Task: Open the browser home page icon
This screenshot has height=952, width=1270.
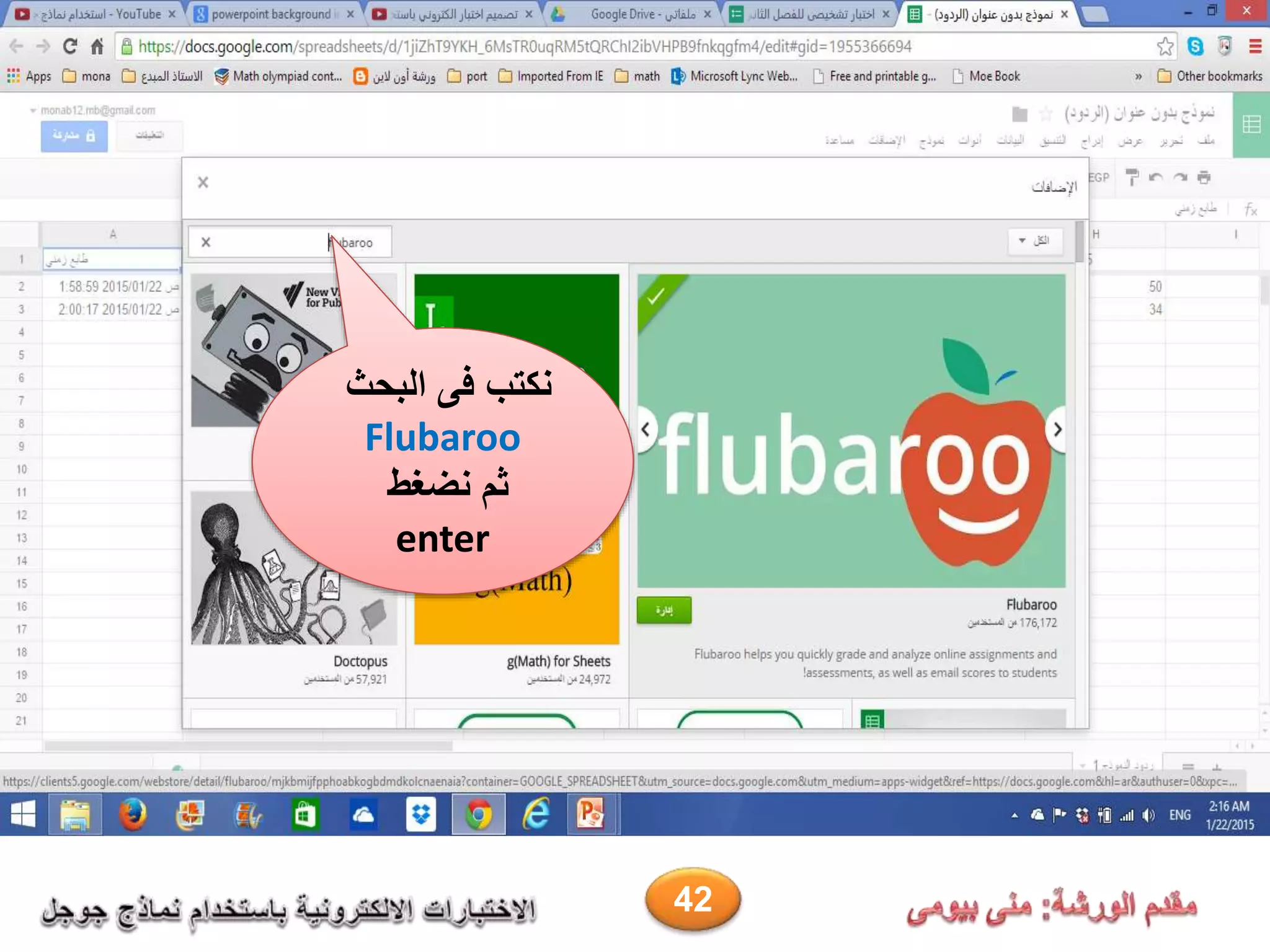Action: pyautogui.click(x=97, y=46)
